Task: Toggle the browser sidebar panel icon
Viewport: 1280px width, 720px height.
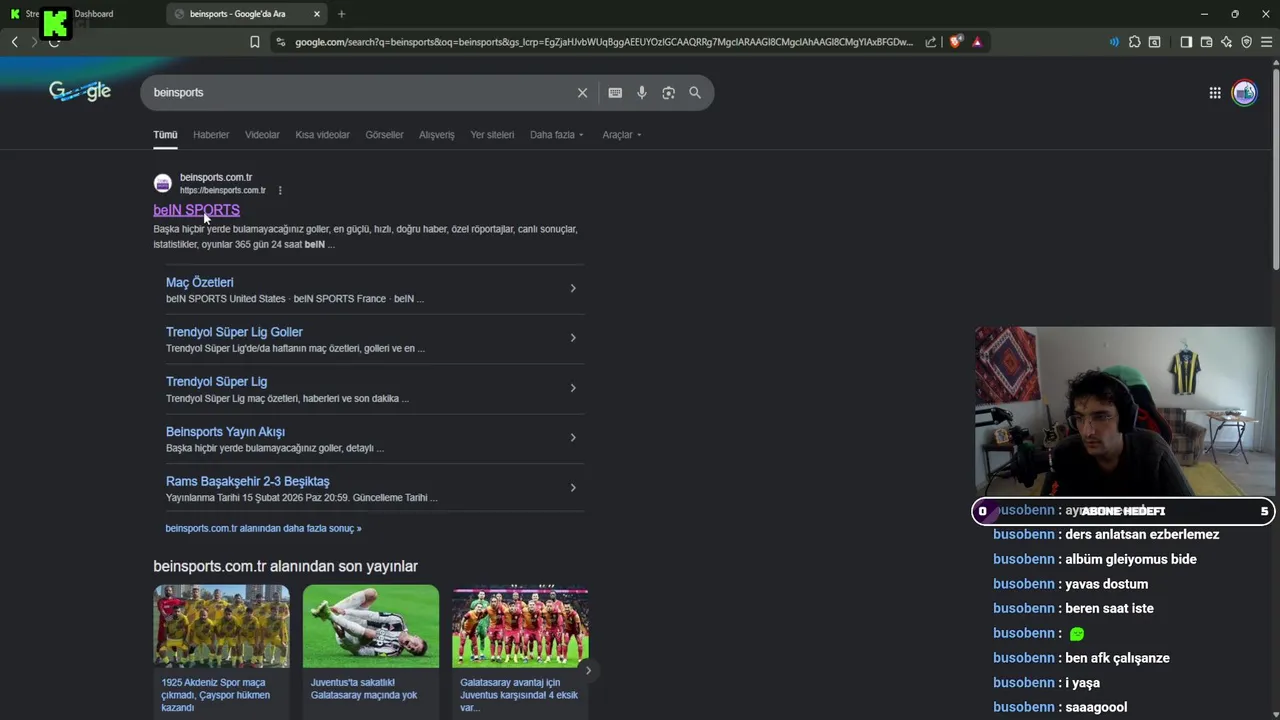Action: pyautogui.click(x=1186, y=42)
